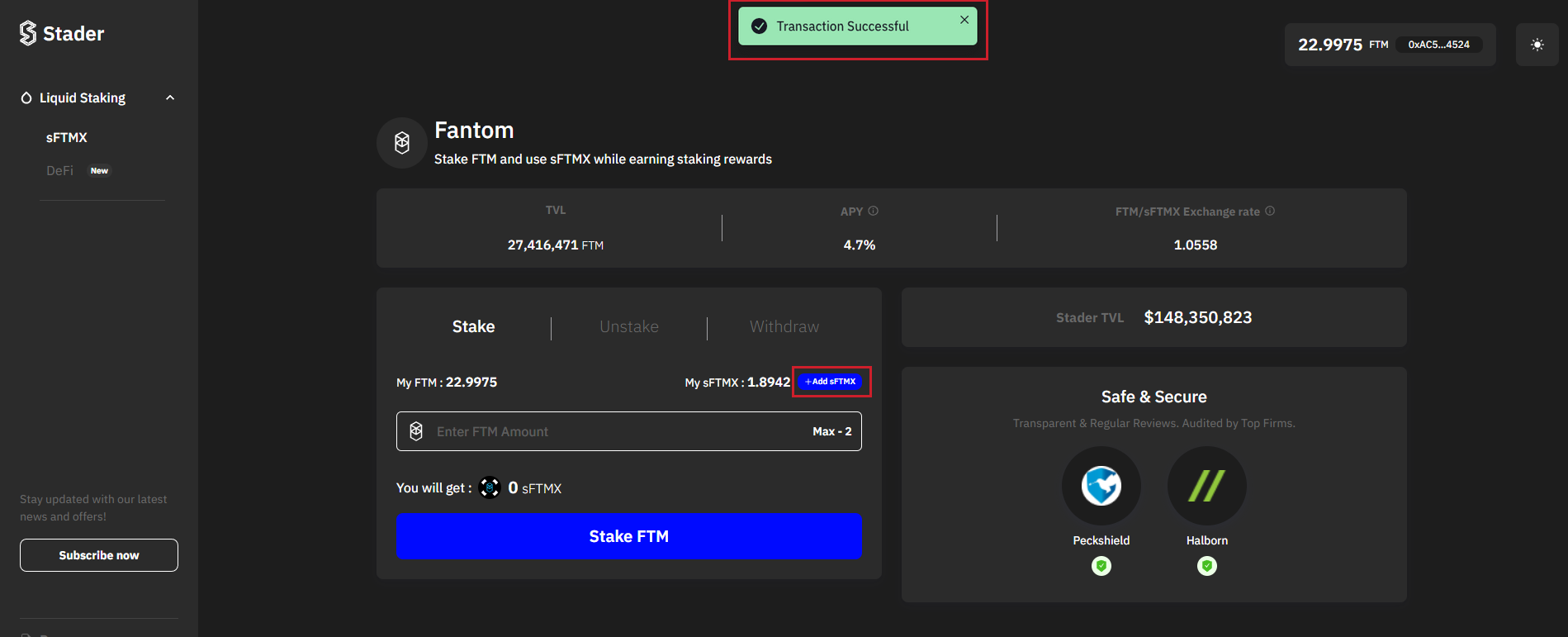Click the Stake FTM button

(629, 536)
